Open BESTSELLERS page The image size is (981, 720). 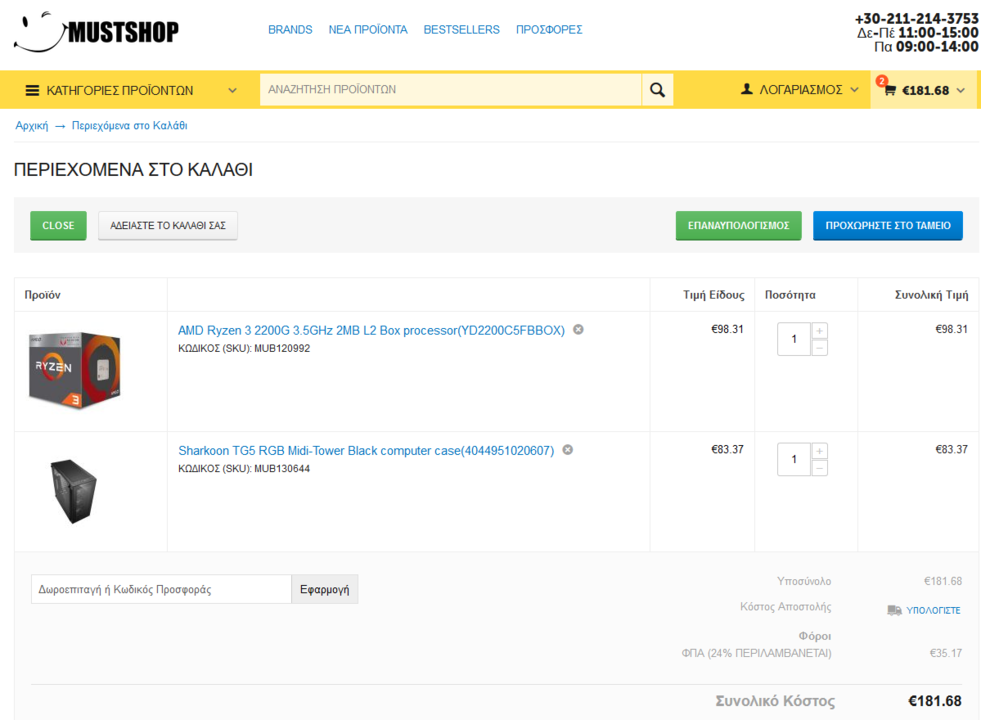click(462, 29)
